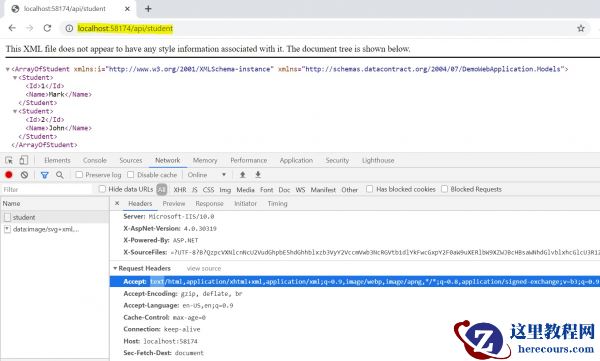Filter requests by All types
Screen dimensions: 600x361
coord(161,189)
